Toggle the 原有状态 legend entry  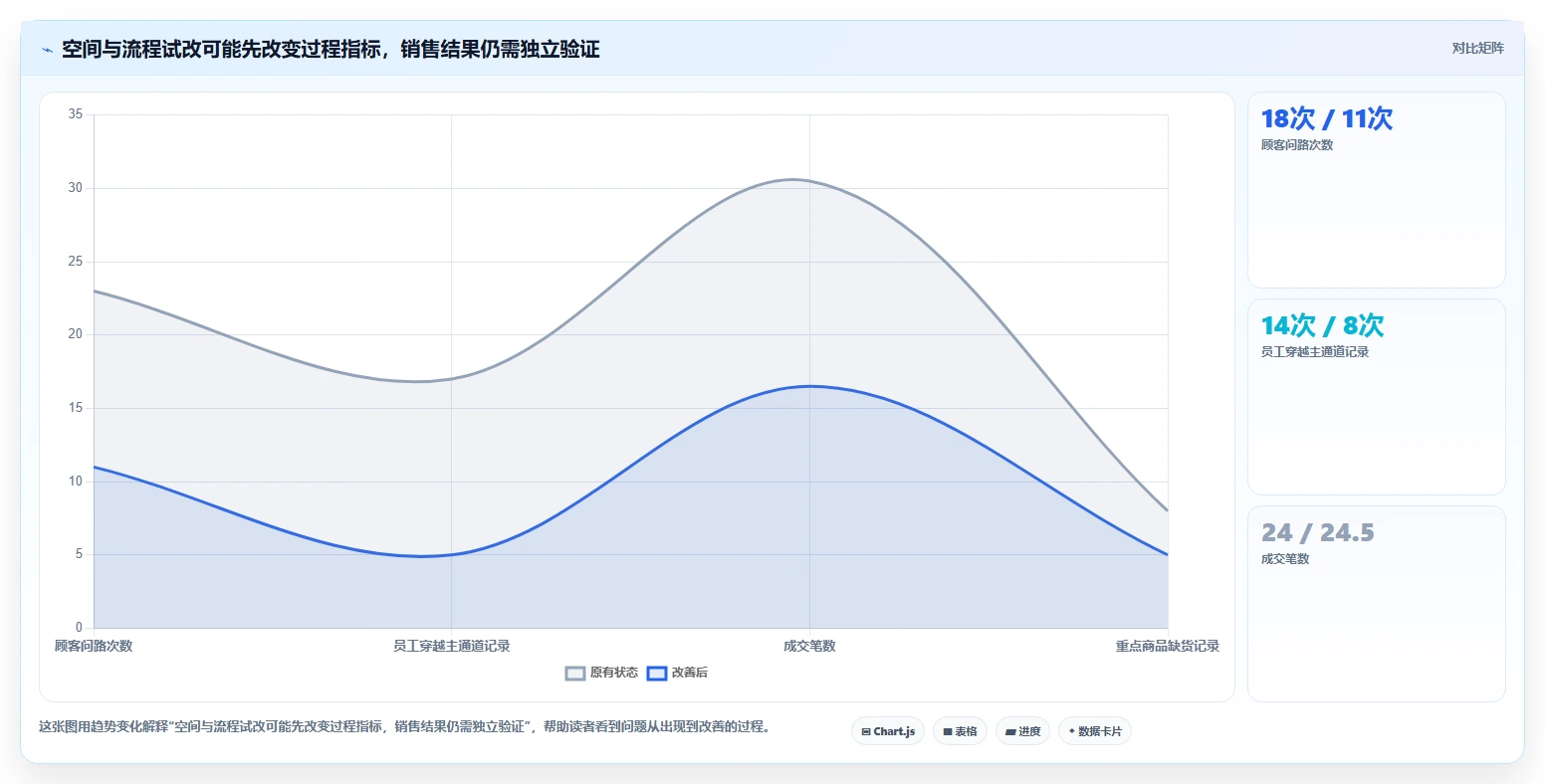pos(602,673)
